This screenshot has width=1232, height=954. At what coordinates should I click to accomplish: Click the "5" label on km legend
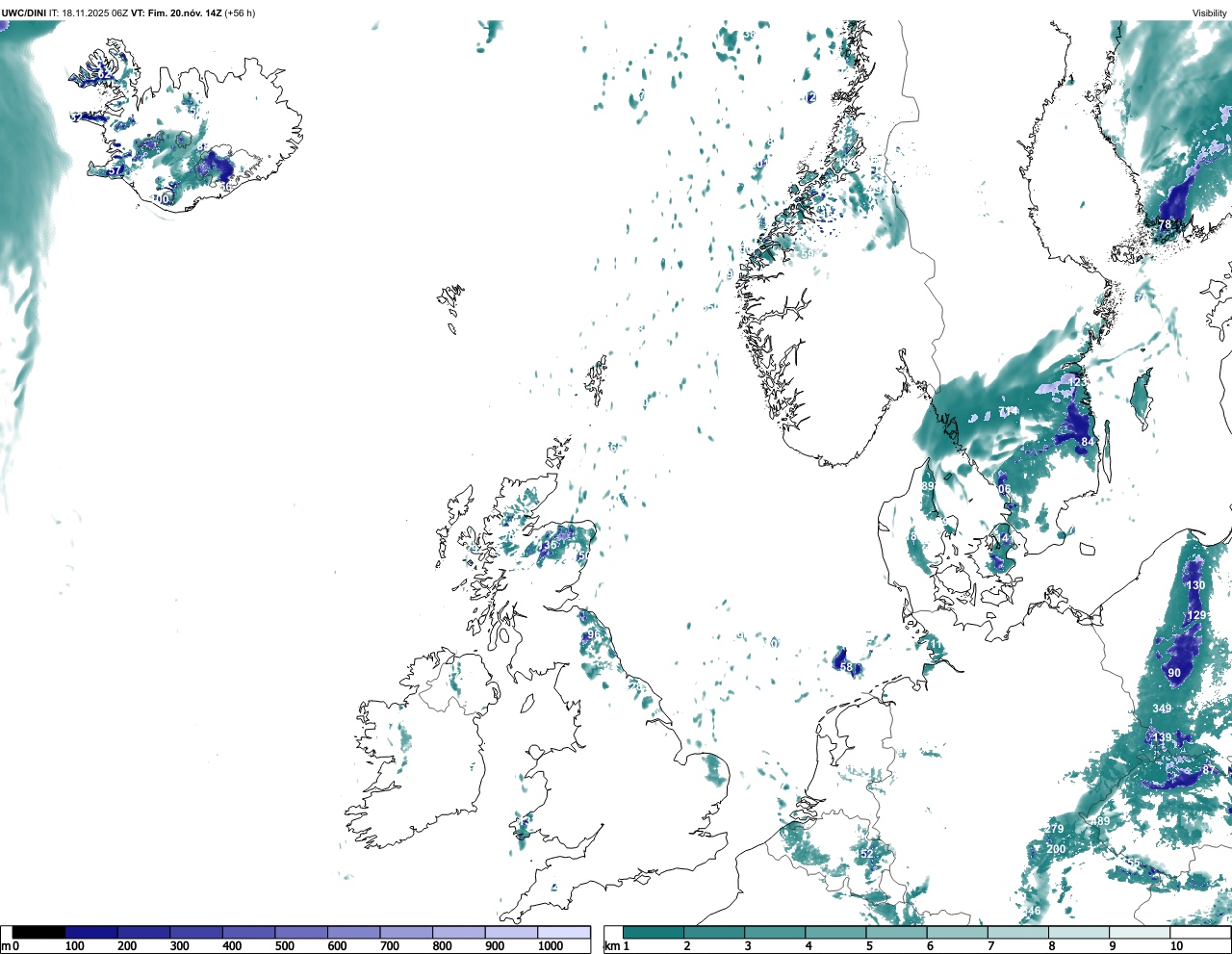click(869, 946)
